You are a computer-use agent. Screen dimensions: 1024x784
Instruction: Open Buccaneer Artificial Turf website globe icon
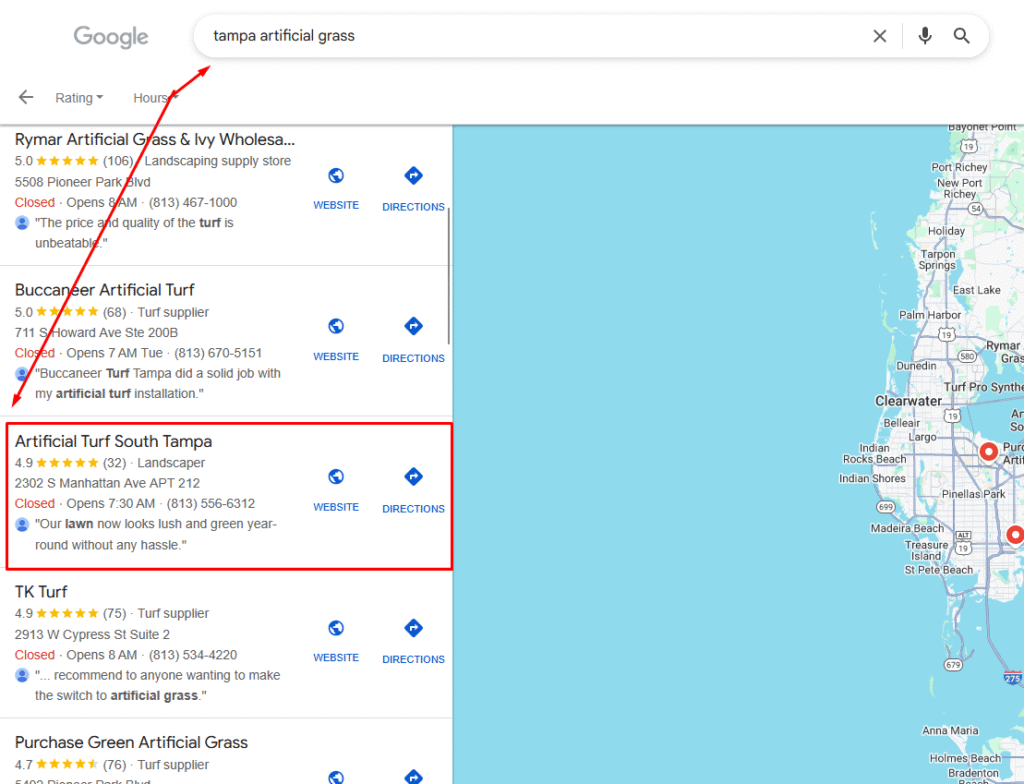pos(336,326)
